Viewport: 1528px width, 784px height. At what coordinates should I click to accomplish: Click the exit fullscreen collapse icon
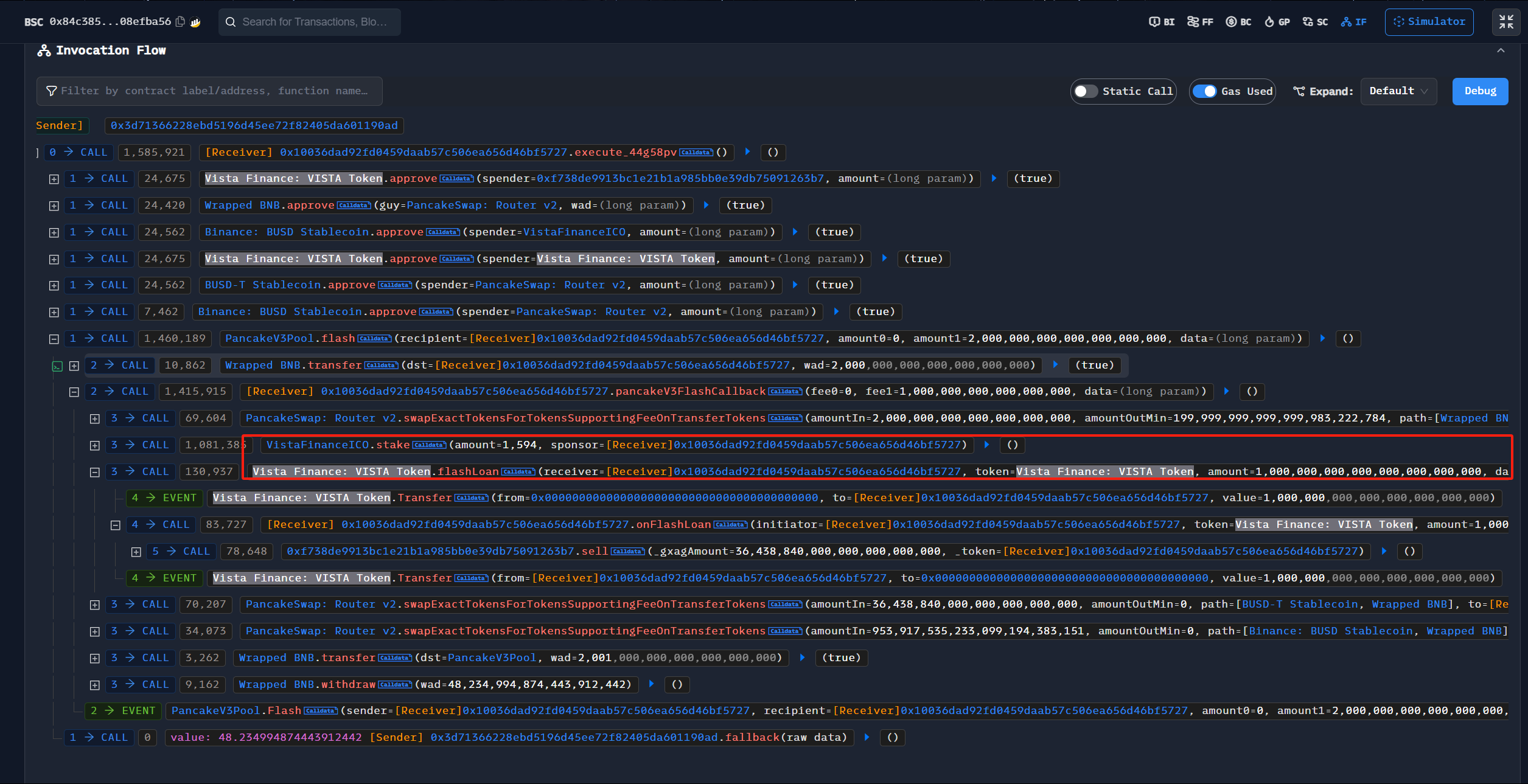pyautogui.click(x=1506, y=22)
